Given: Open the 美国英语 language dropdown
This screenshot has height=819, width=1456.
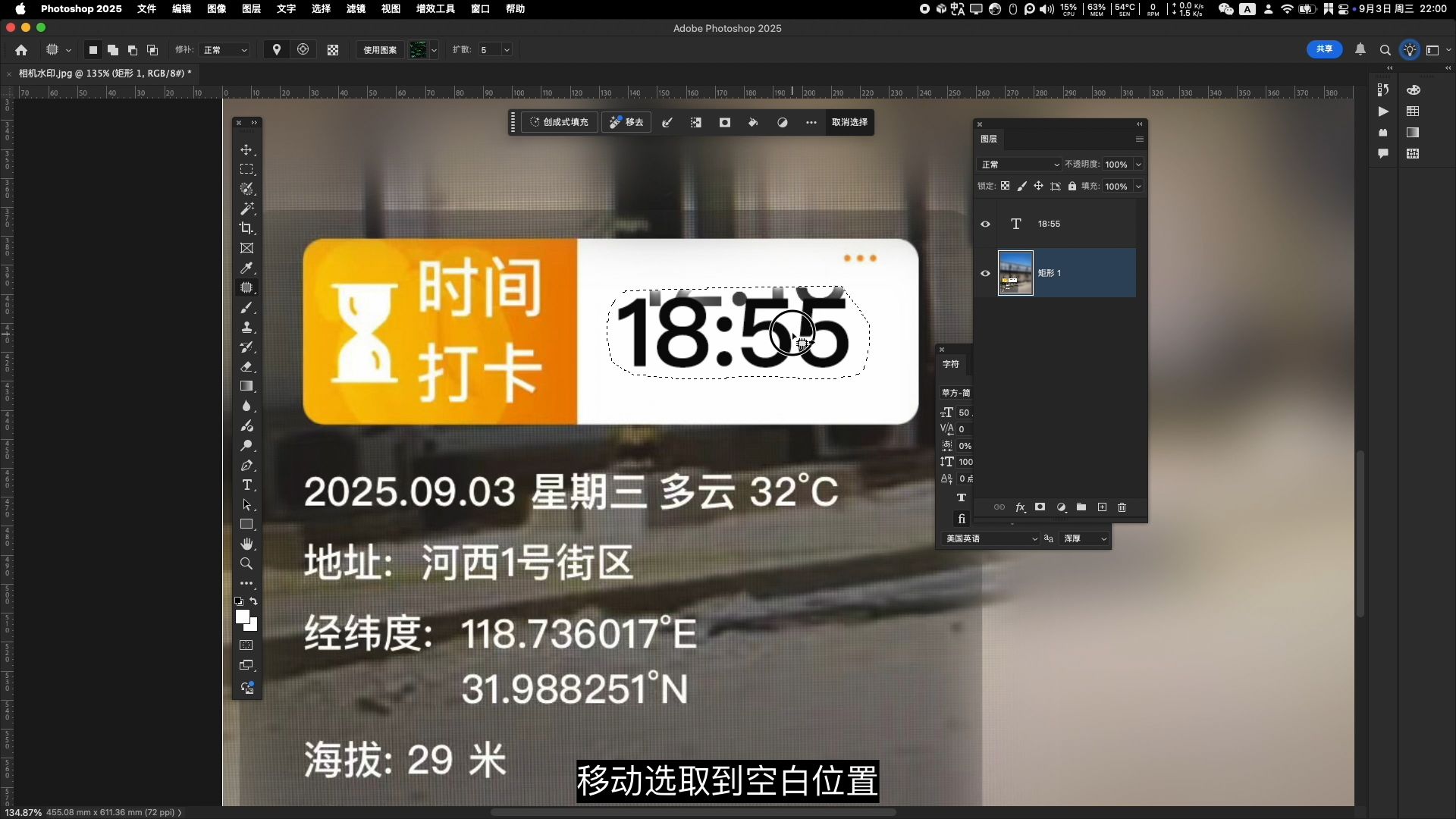Looking at the screenshot, I should tap(991, 538).
